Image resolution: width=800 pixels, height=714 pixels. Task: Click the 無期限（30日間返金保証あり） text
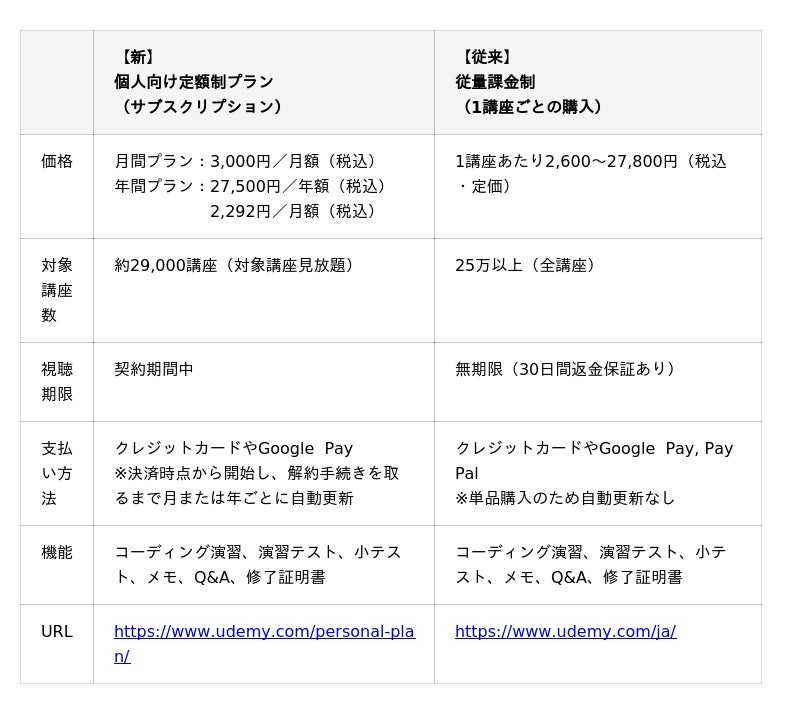click(565, 369)
